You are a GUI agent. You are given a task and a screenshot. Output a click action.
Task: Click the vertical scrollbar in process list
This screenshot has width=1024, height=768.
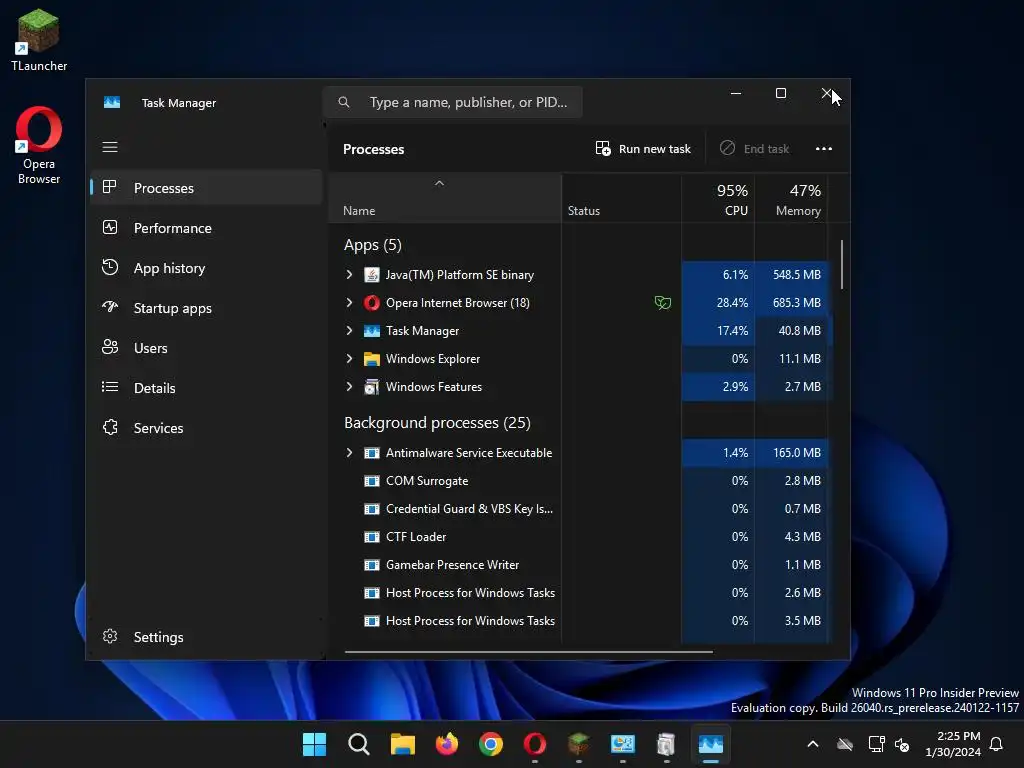coord(842,264)
